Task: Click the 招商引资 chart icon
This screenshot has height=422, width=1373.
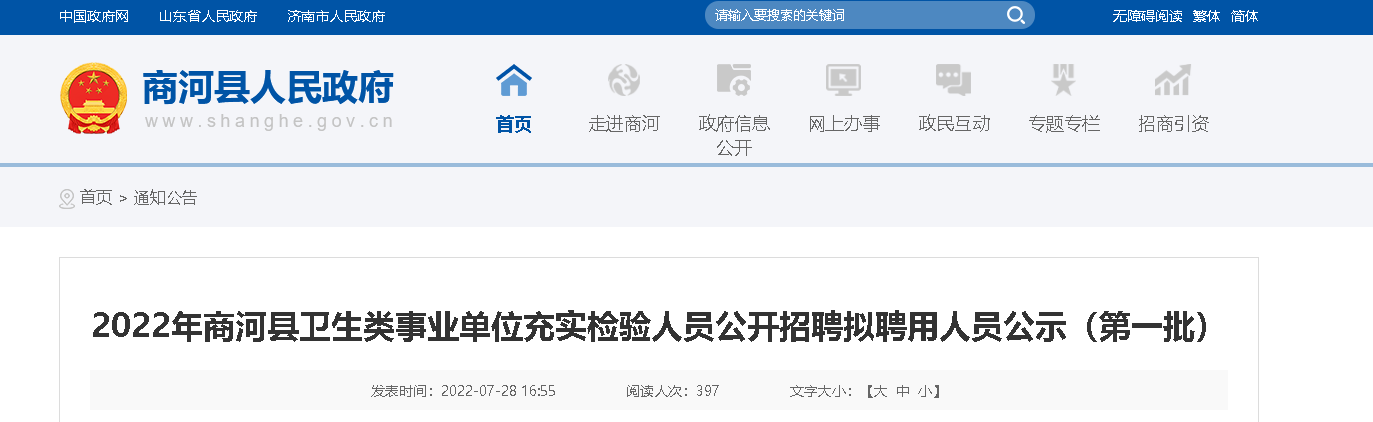Action: [1173, 79]
